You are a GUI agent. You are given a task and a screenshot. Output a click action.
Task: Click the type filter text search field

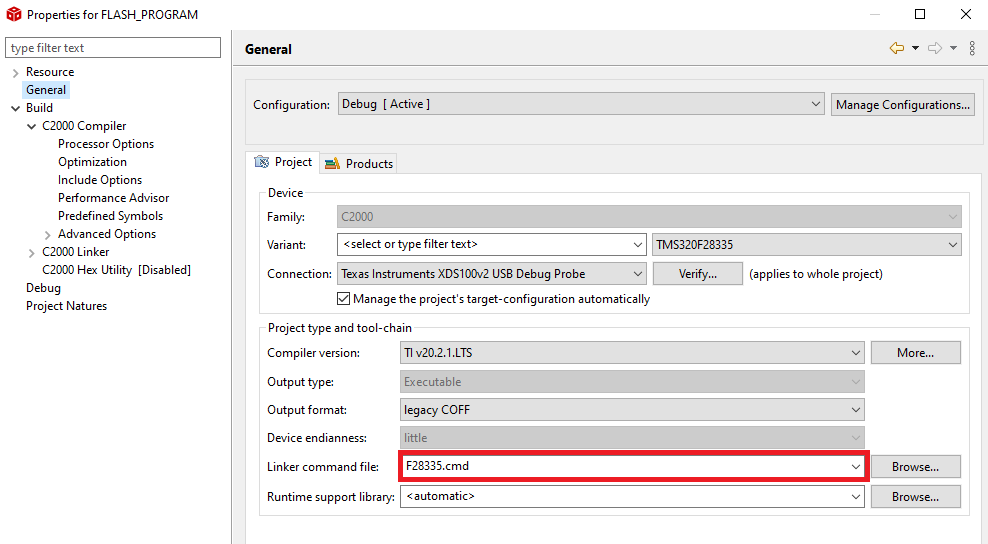[113, 48]
